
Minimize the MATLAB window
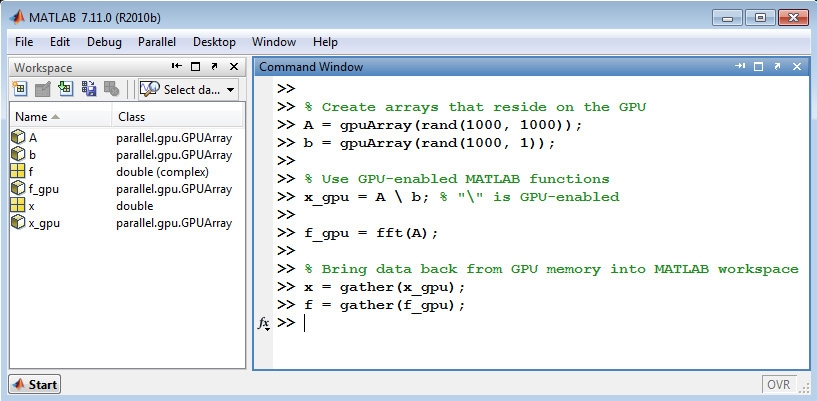pos(727,18)
